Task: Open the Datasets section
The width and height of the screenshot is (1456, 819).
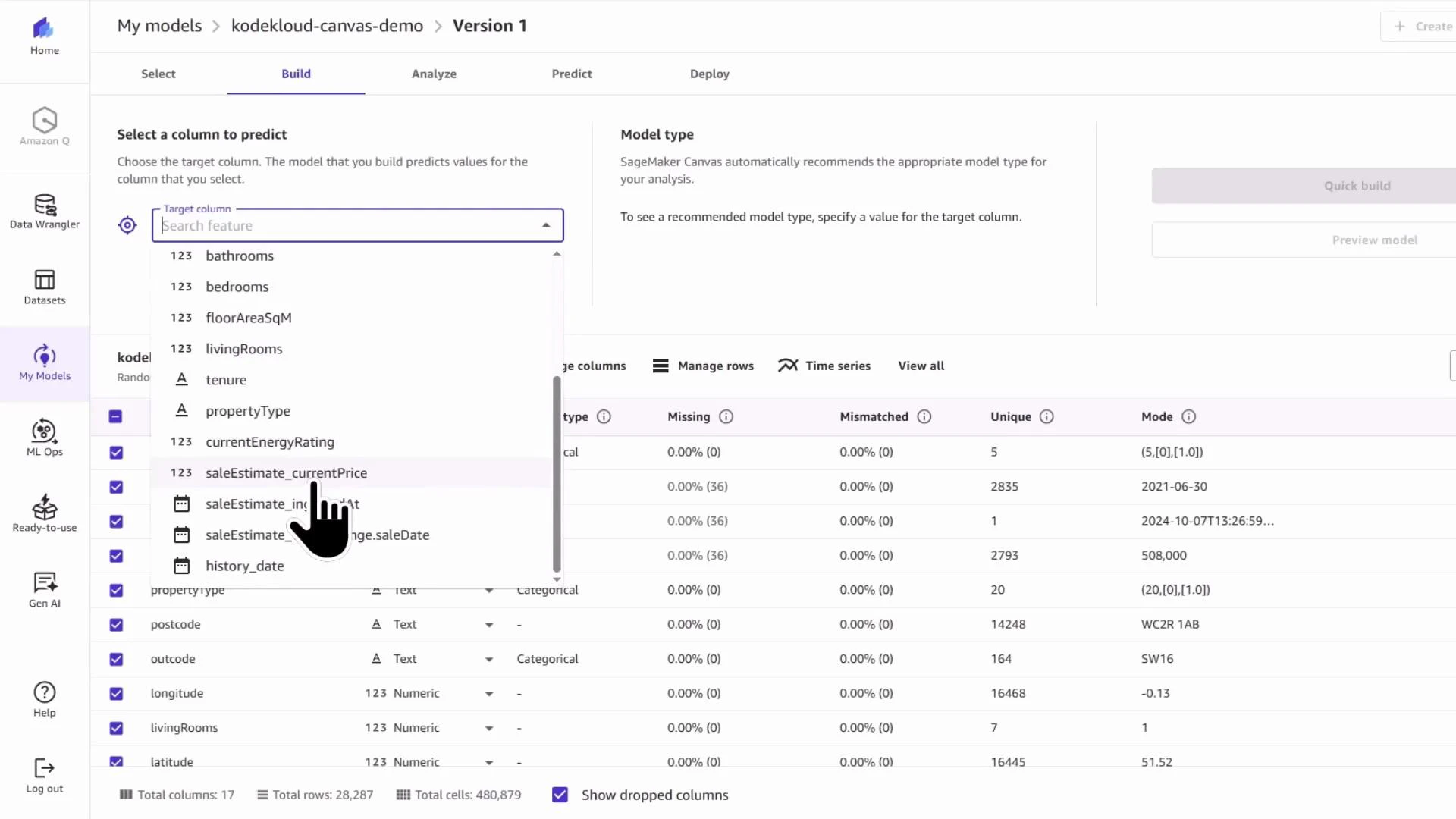Action: (44, 287)
